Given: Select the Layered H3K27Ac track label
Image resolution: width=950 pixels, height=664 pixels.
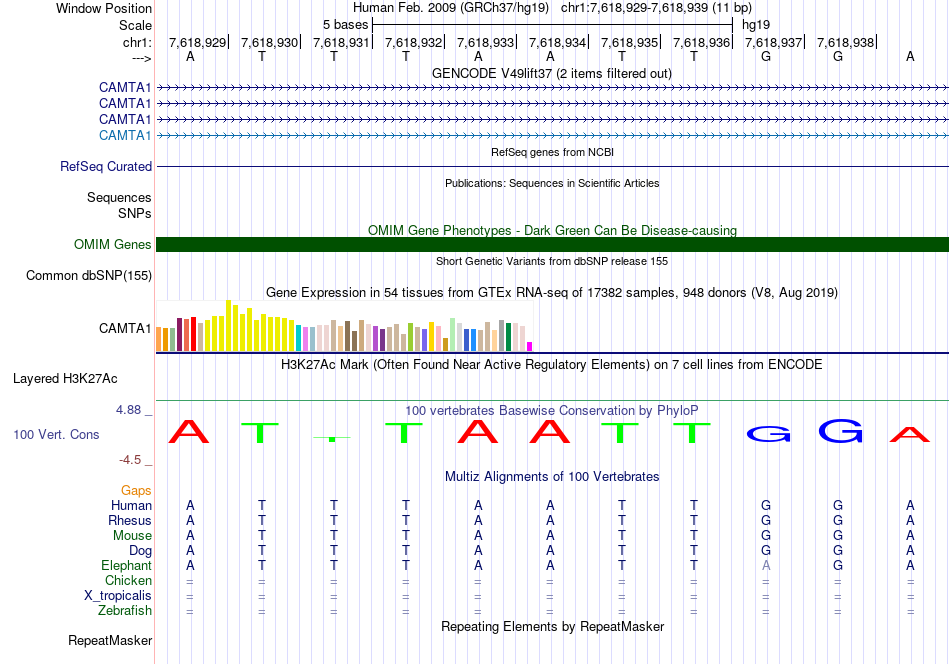Looking at the screenshot, I should (x=65, y=379).
